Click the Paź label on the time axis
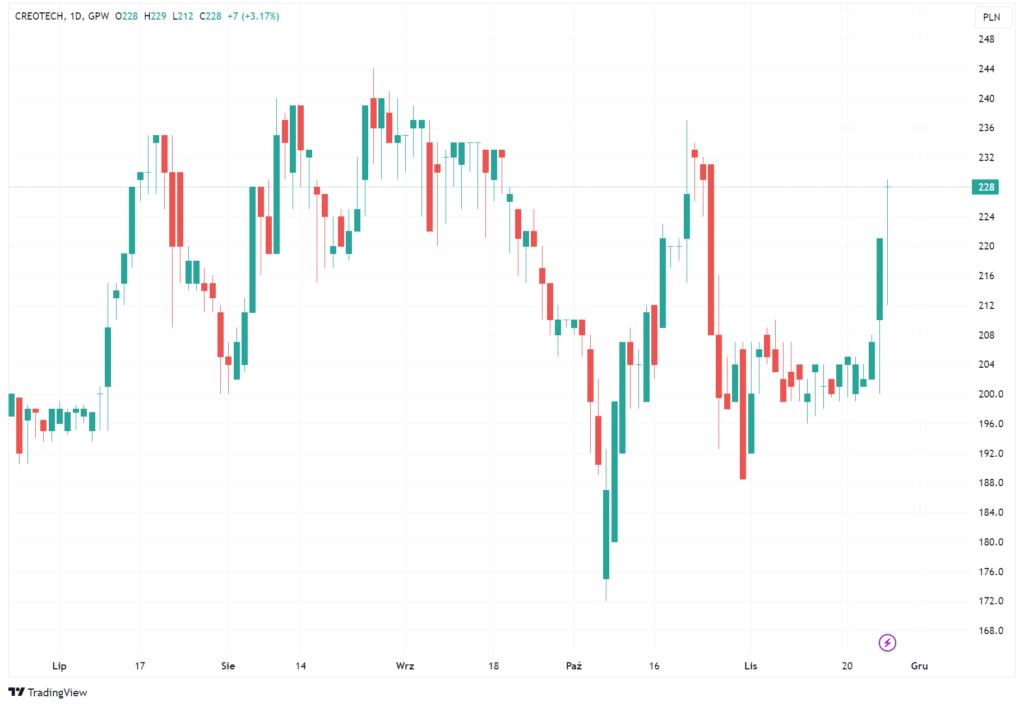The height and width of the screenshot is (707, 1024). coord(573,665)
